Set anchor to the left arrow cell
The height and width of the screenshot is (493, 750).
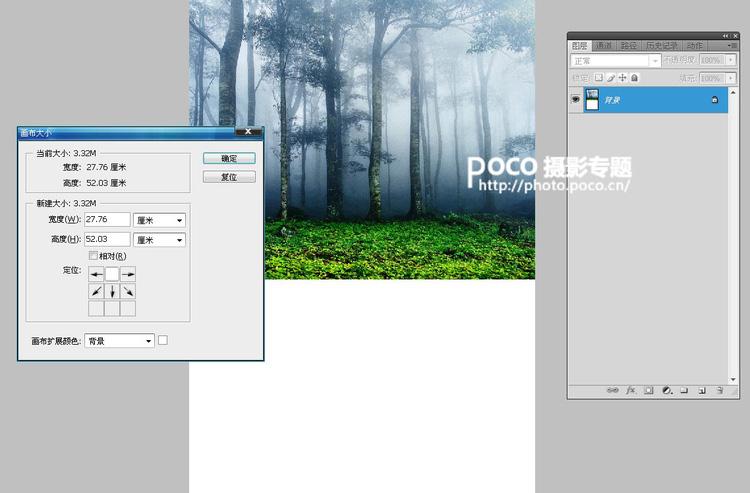coord(97,274)
